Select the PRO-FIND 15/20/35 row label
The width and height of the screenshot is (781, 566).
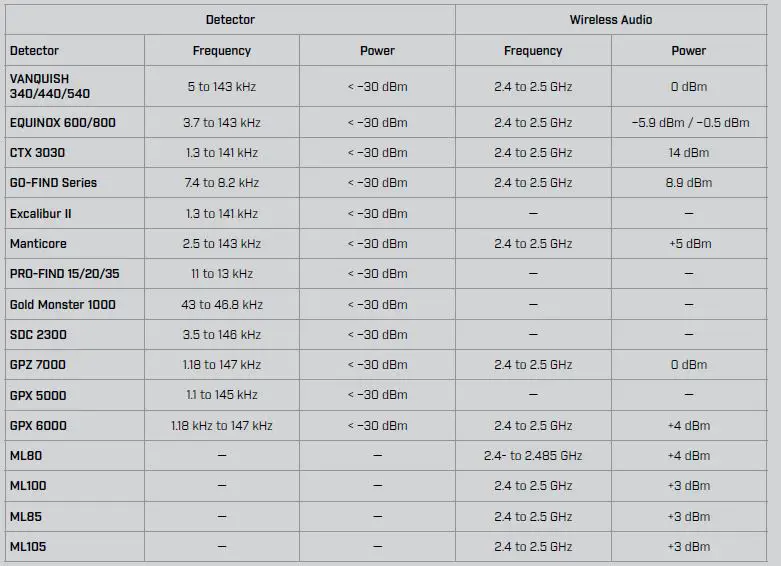pyautogui.click(x=64, y=274)
